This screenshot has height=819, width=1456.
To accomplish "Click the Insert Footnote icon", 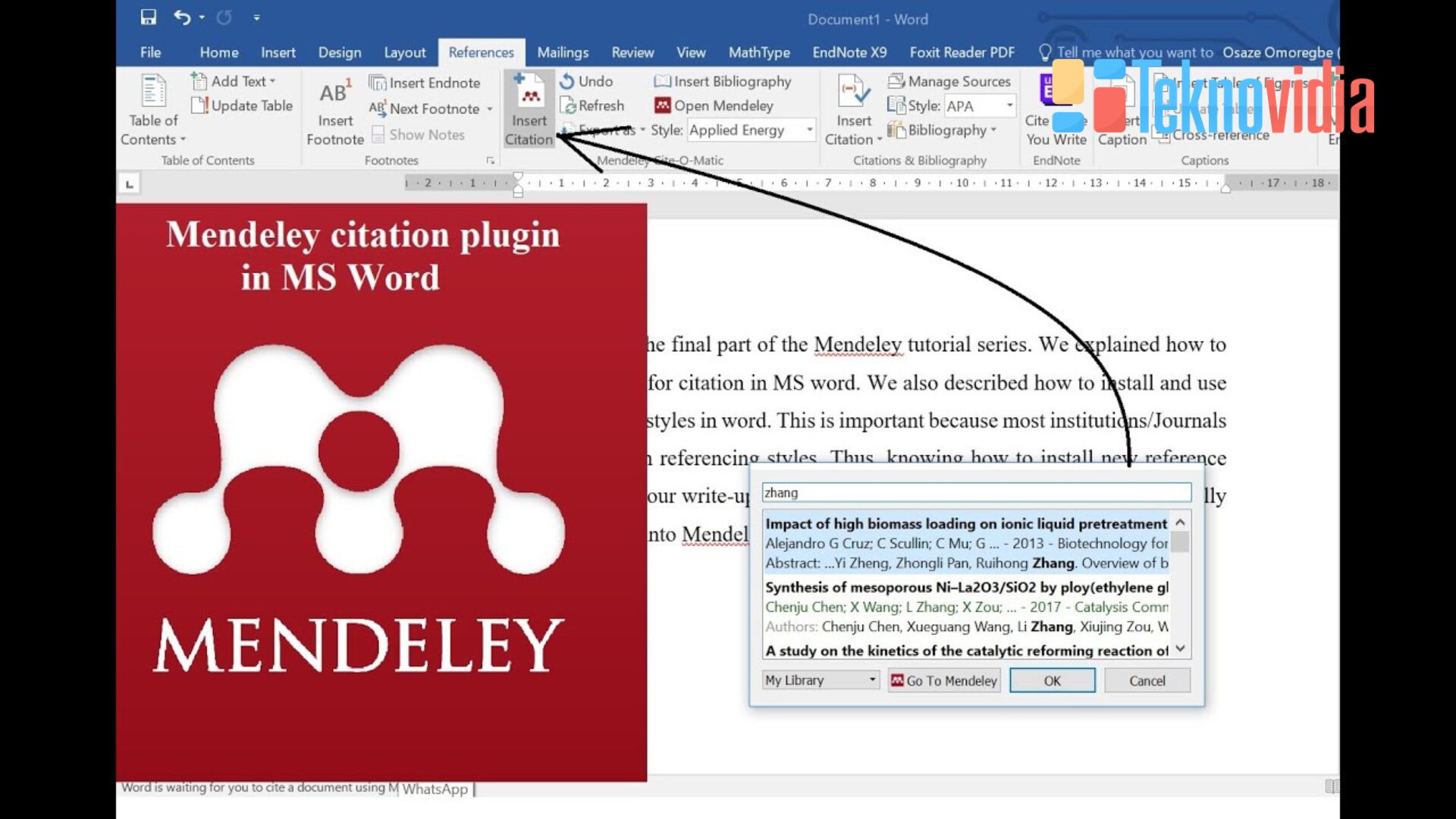I will 334,93.
